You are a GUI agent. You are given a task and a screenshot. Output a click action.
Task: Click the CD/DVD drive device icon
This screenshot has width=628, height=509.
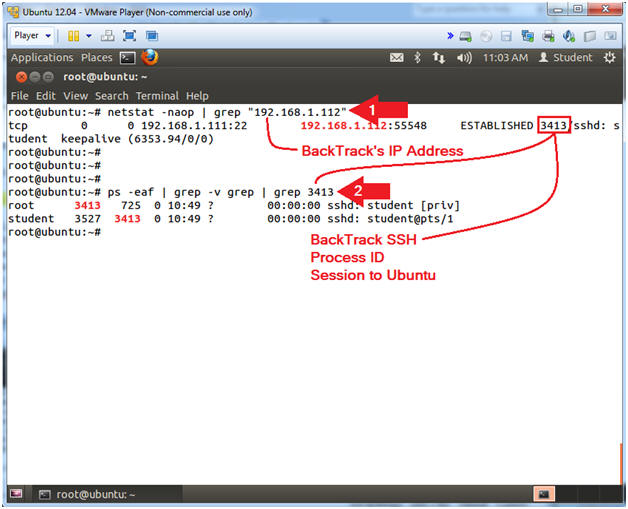pyautogui.click(x=486, y=37)
